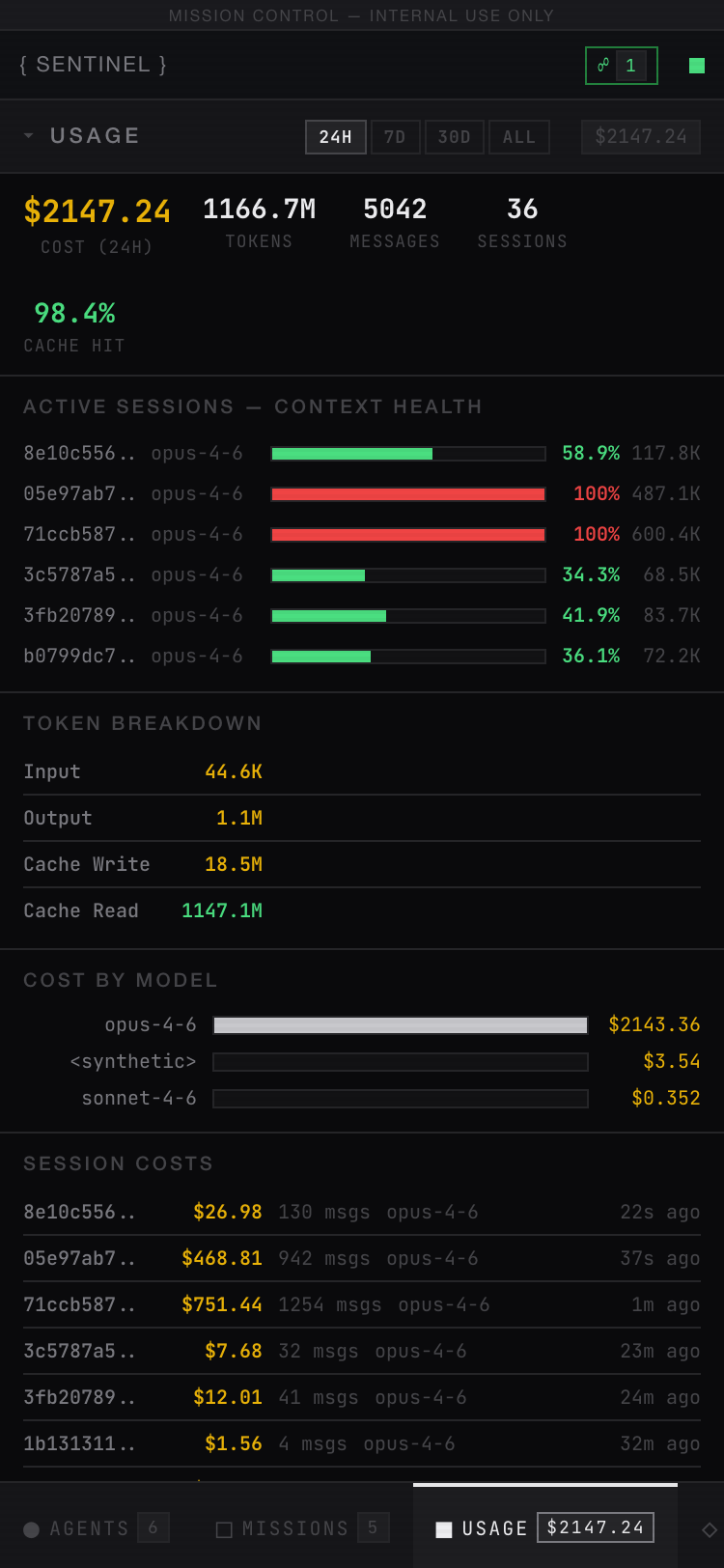Click the Output value 1.1M
The height and width of the screenshot is (1568, 724).
tap(239, 819)
